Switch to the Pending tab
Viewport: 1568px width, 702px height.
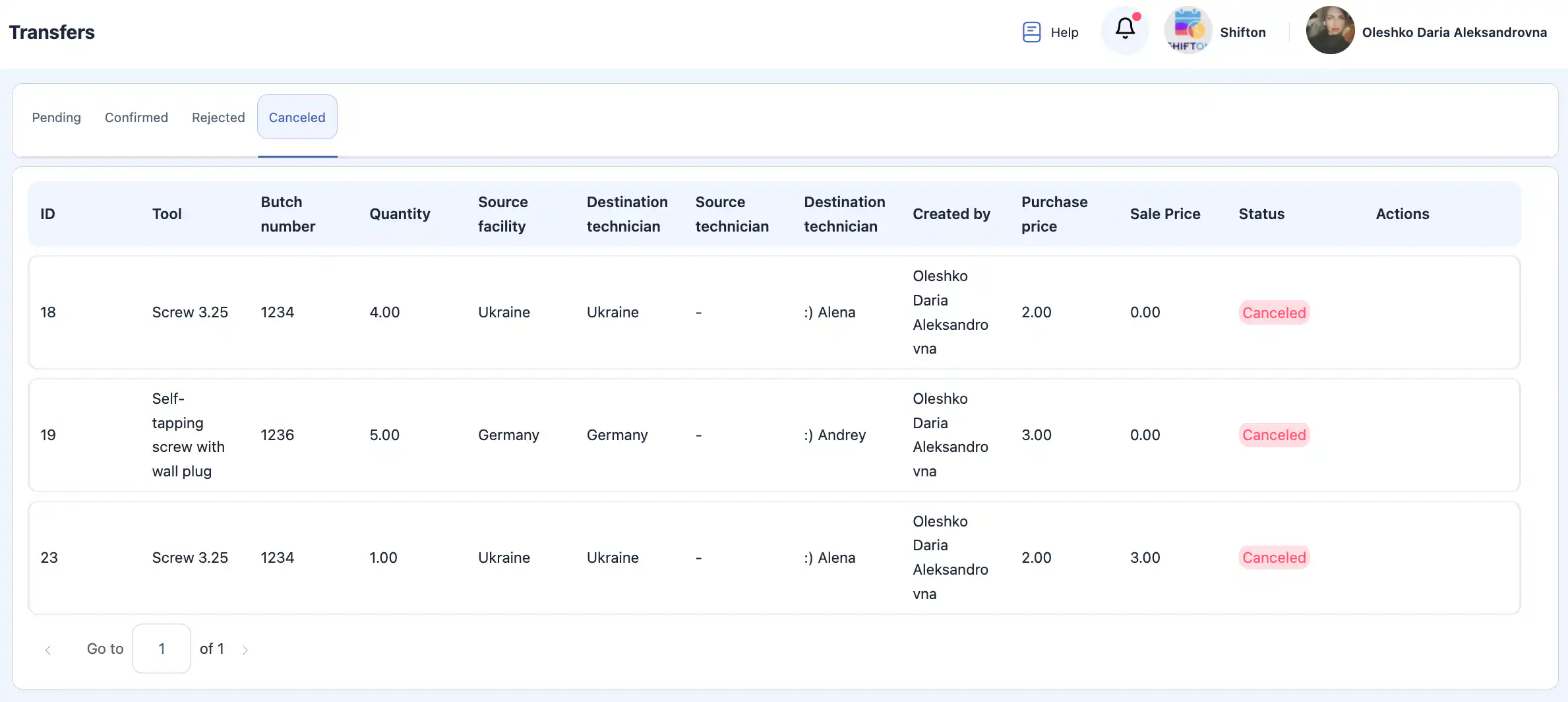[x=57, y=117]
